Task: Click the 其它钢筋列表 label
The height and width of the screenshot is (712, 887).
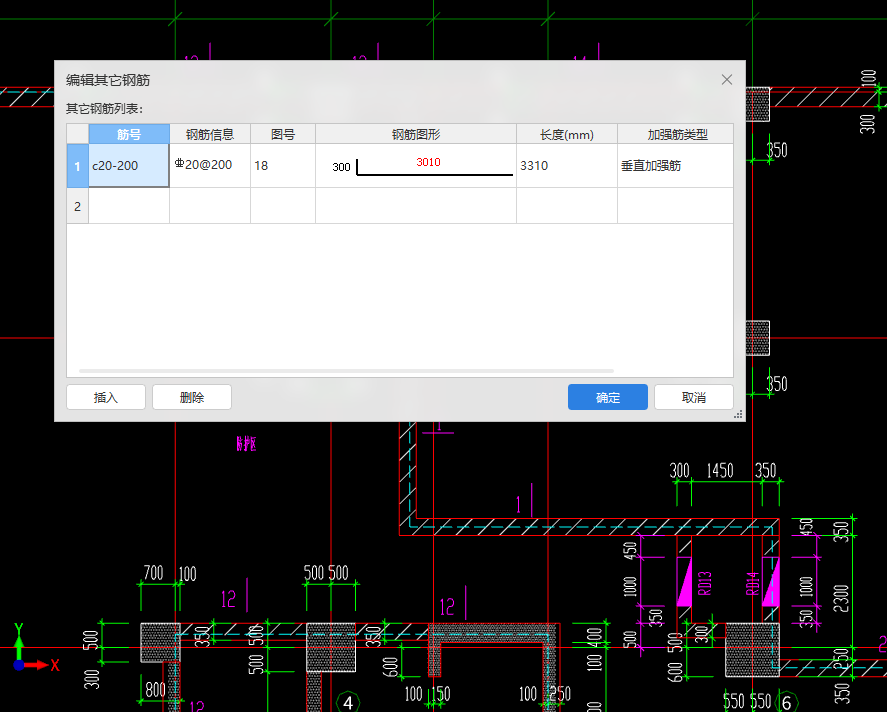Action: click(105, 108)
